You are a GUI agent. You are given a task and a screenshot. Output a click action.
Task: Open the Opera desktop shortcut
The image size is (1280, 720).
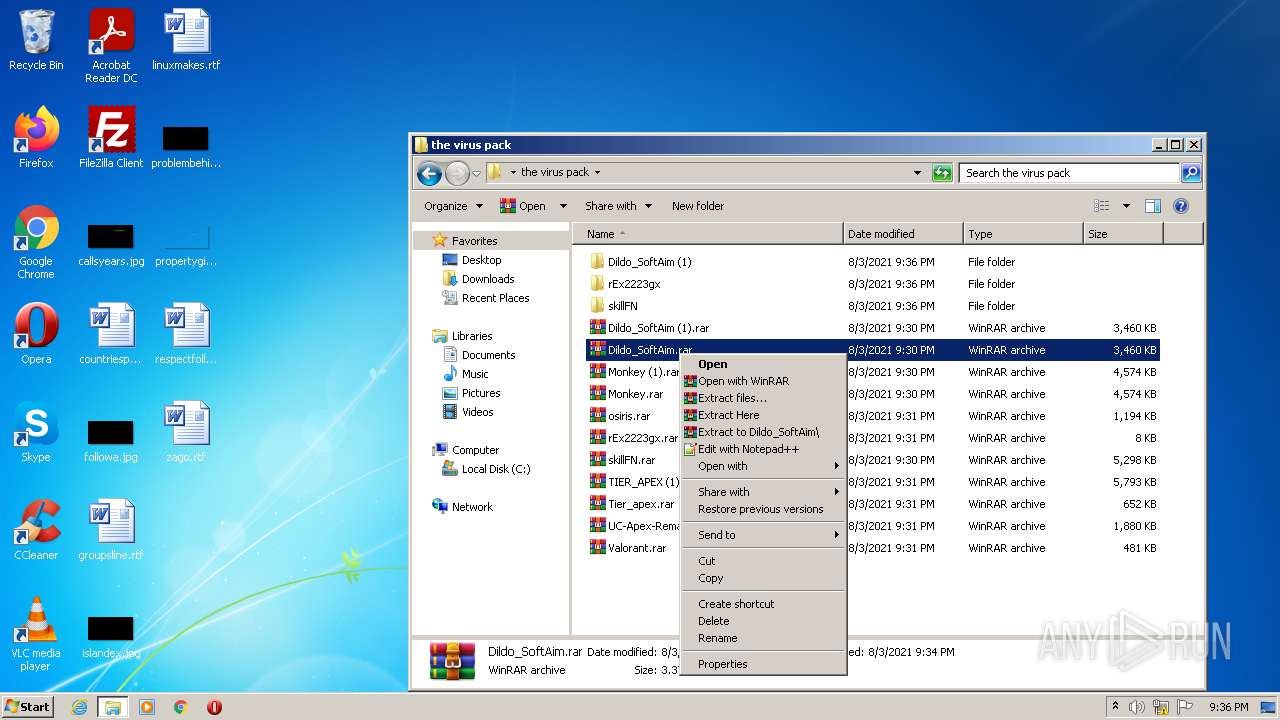36,334
